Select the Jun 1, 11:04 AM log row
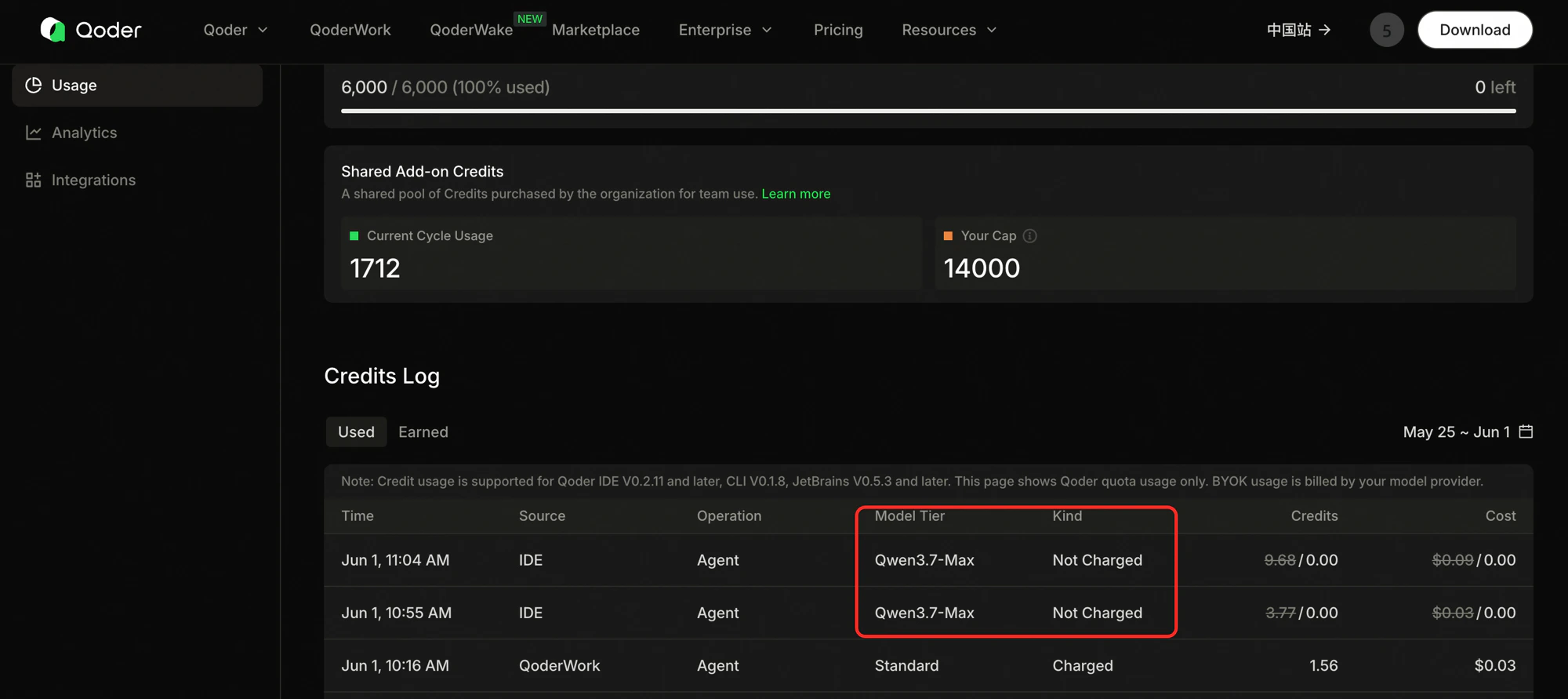 click(x=928, y=560)
